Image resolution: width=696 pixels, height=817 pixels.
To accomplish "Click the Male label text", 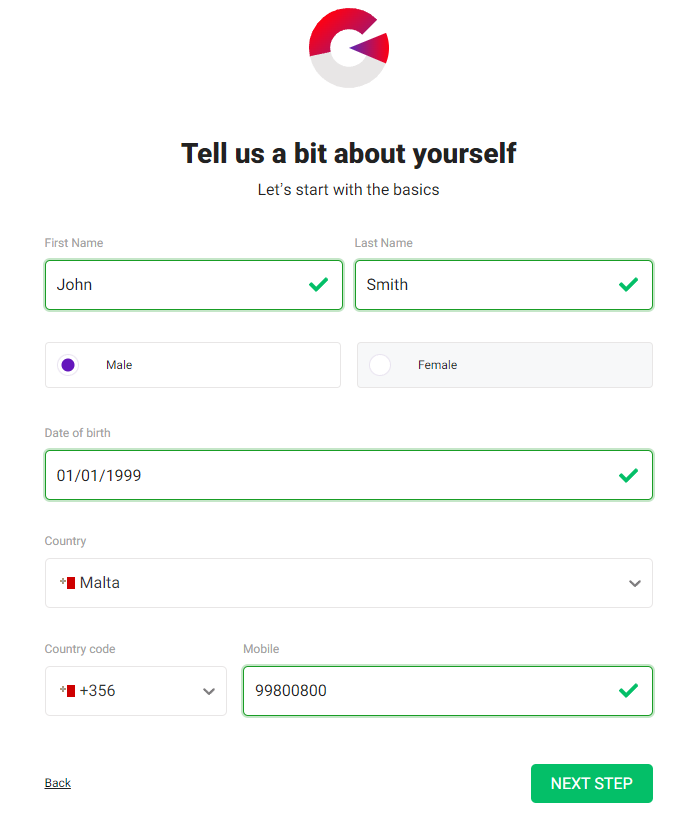I will (119, 365).
